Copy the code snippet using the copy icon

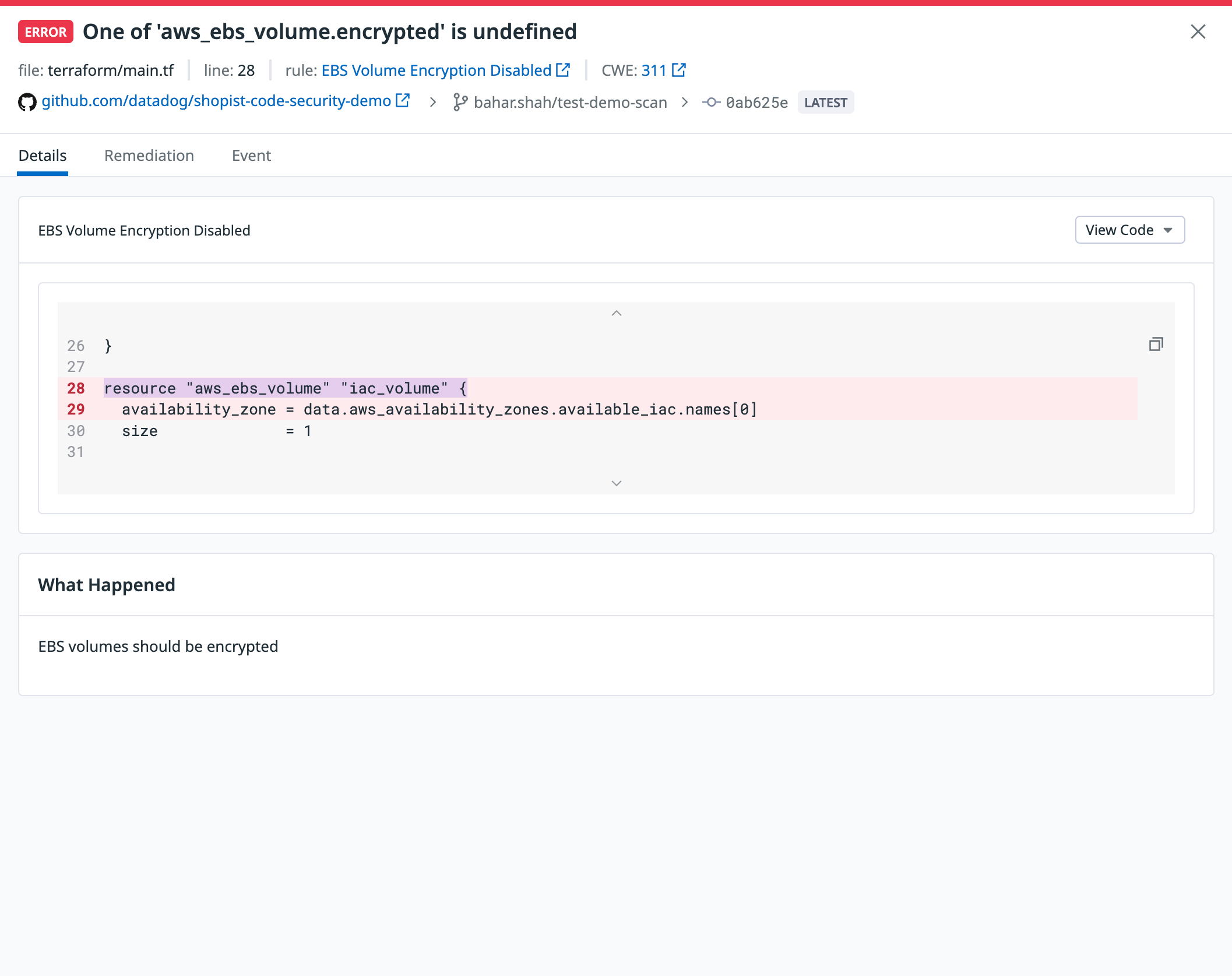pos(1156,345)
